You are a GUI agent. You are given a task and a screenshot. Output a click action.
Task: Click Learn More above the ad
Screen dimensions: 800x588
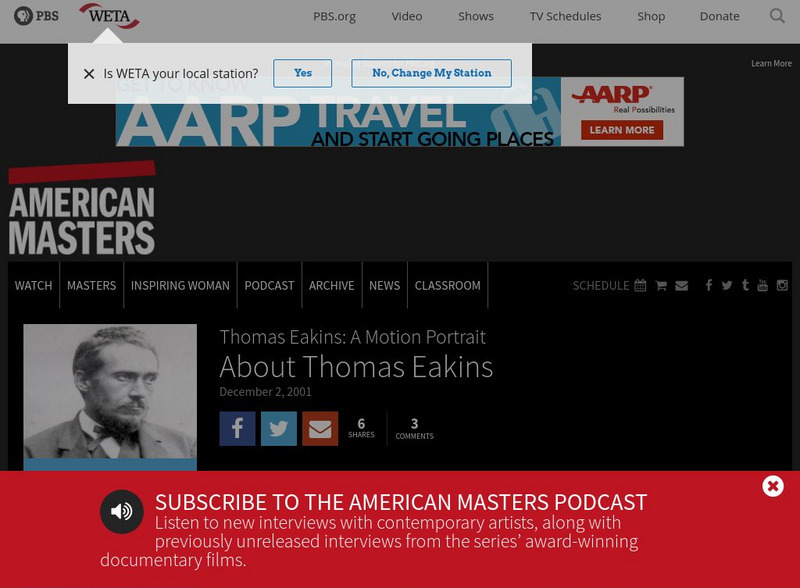tap(771, 63)
